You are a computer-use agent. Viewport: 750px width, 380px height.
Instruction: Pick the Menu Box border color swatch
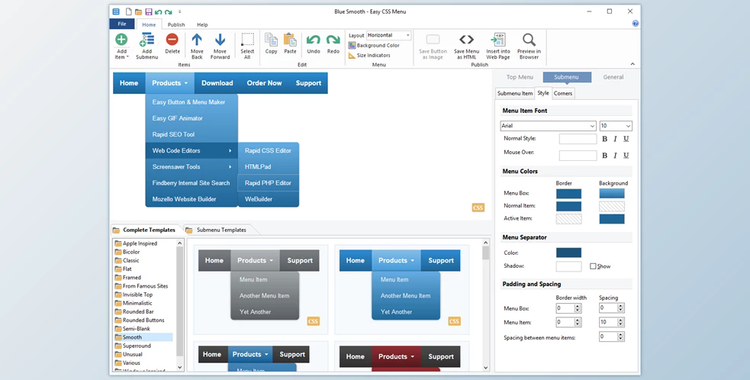tap(569, 193)
